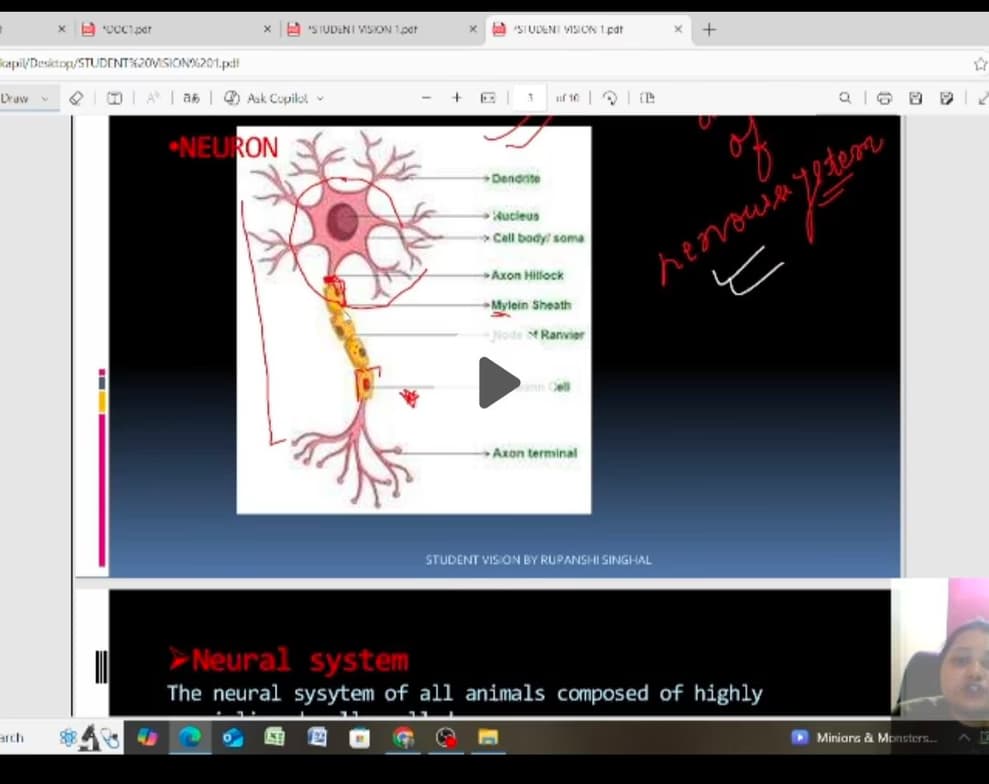Click the Add text box icon
The height and width of the screenshot is (784, 989).
(115, 98)
